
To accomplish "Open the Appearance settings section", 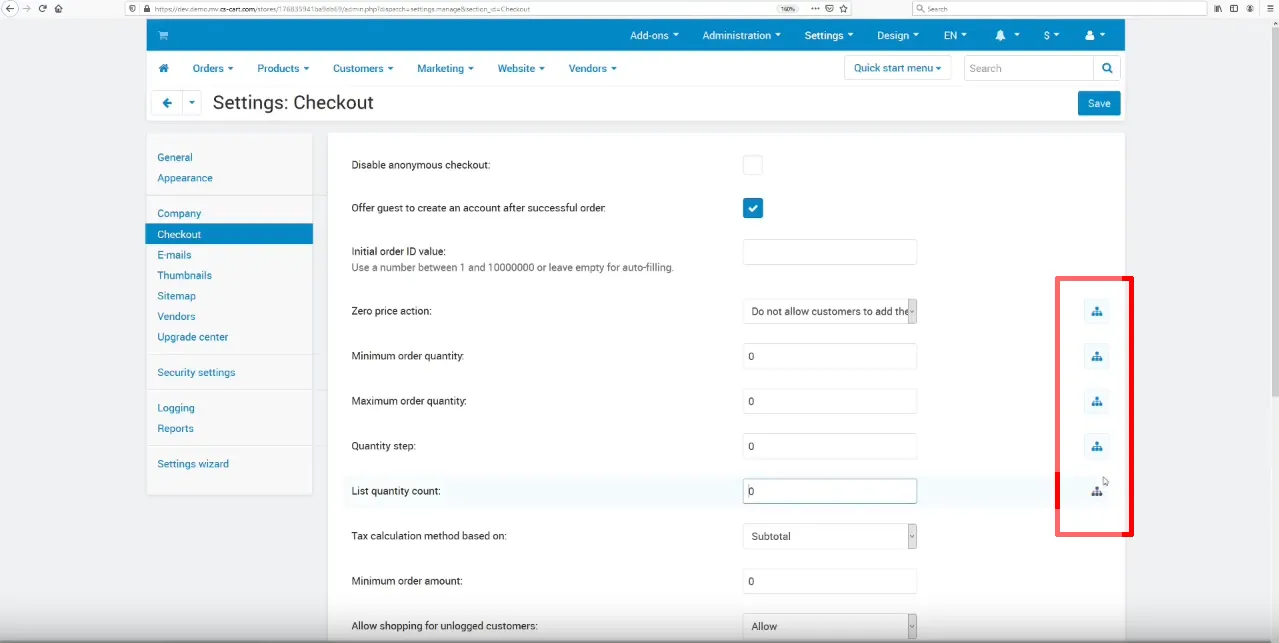I will (x=185, y=178).
